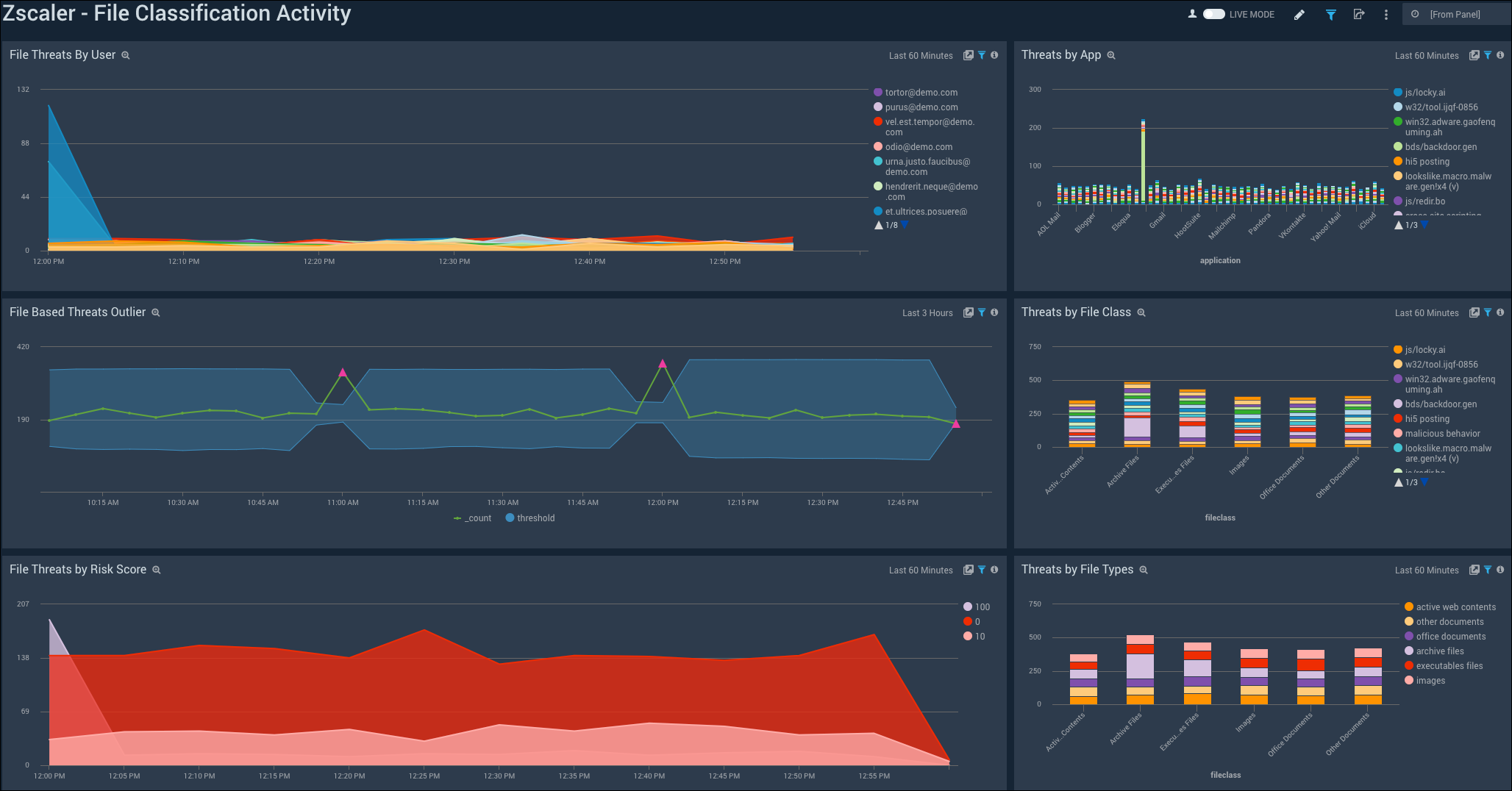The image size is (1512, 791).
Task: Open the File Threats By User panel in new view
Action: (x=969, y=55)
